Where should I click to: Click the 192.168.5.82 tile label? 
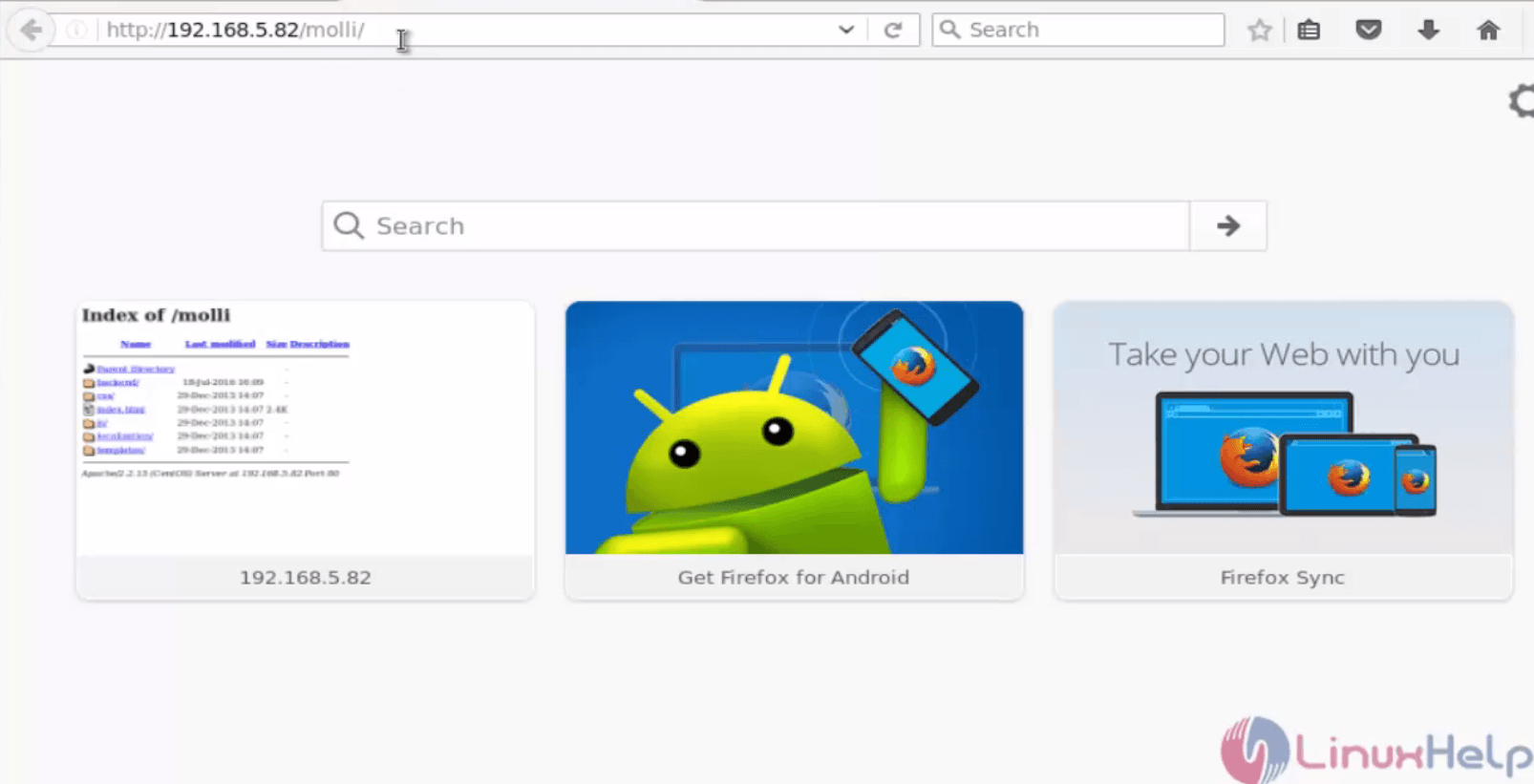click(x=306, y=578)
